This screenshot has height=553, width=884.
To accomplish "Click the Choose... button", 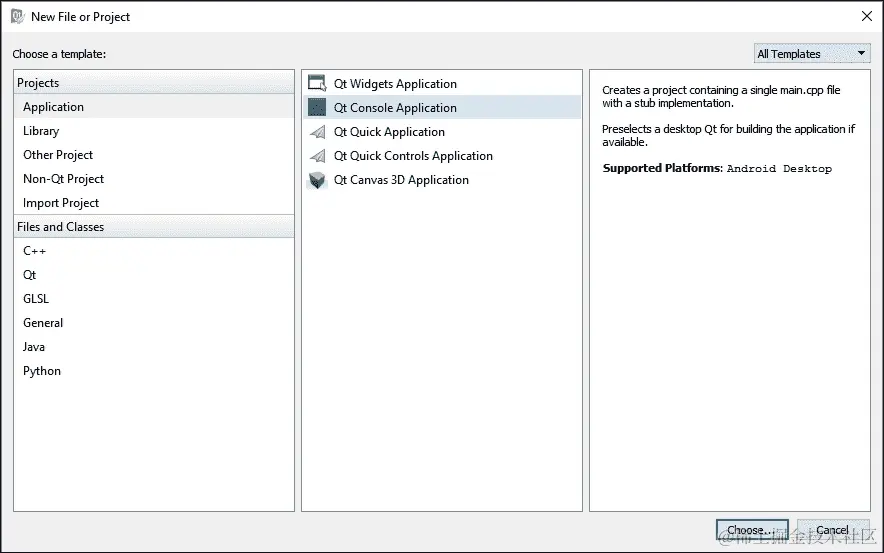I will coord(752,530).
